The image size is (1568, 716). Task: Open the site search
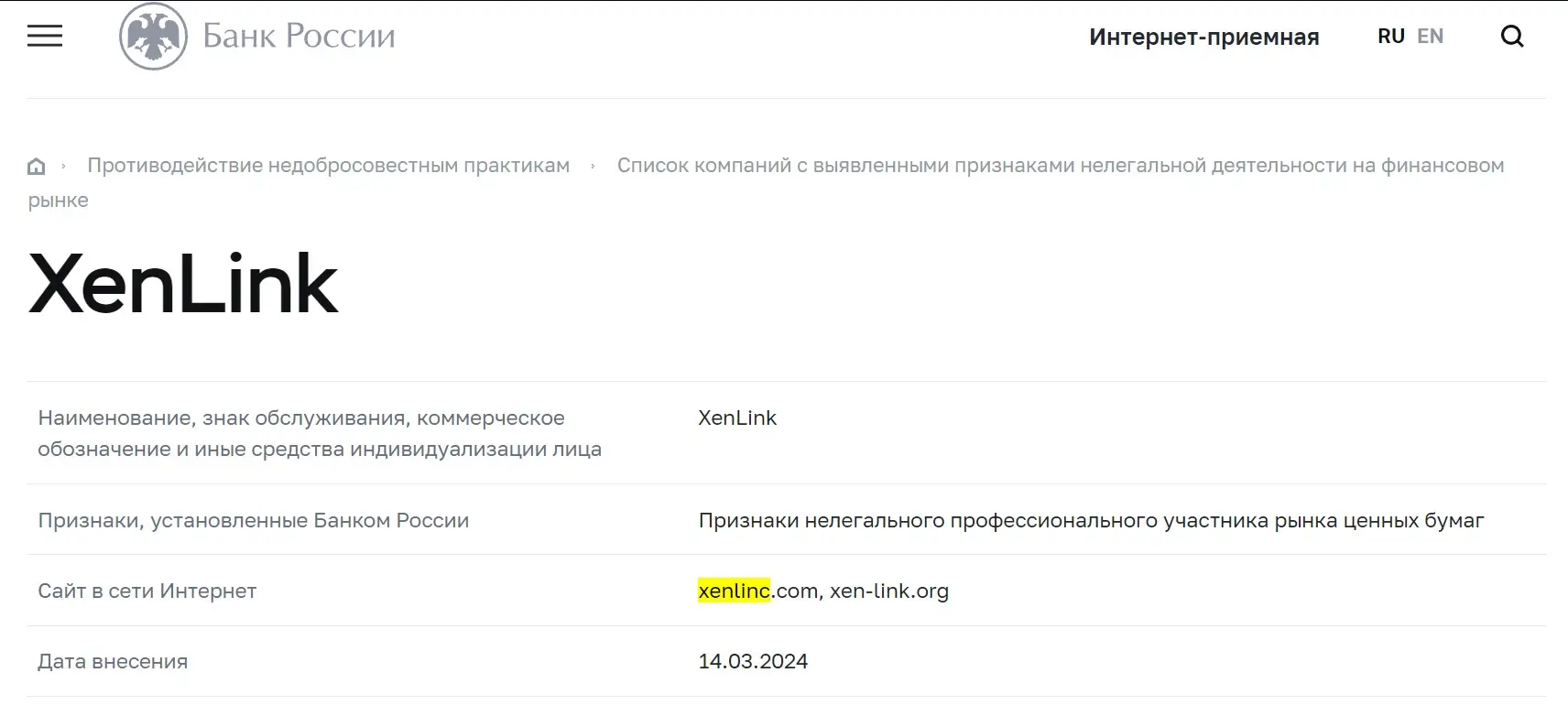[1511, 36]
